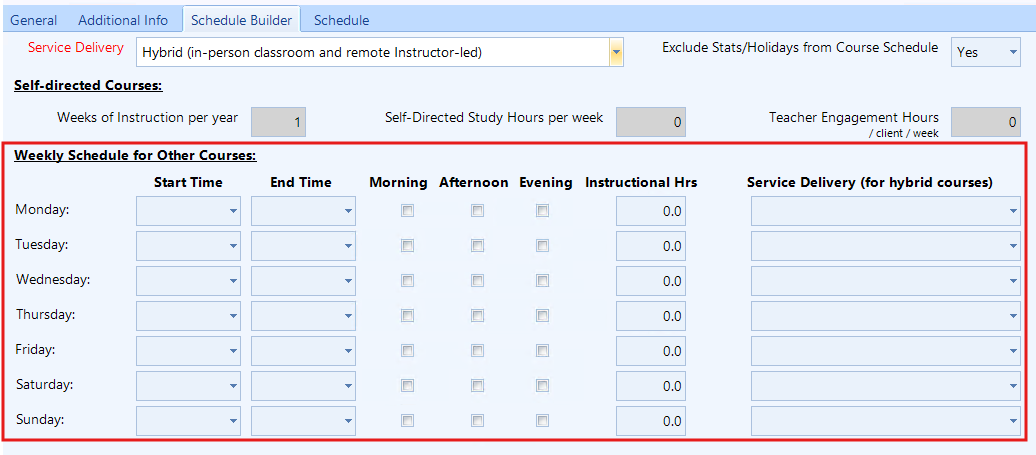Select the Schedule Builder tab
Image resolution: width=1036 pixels, height=455 pixels.
241,19
